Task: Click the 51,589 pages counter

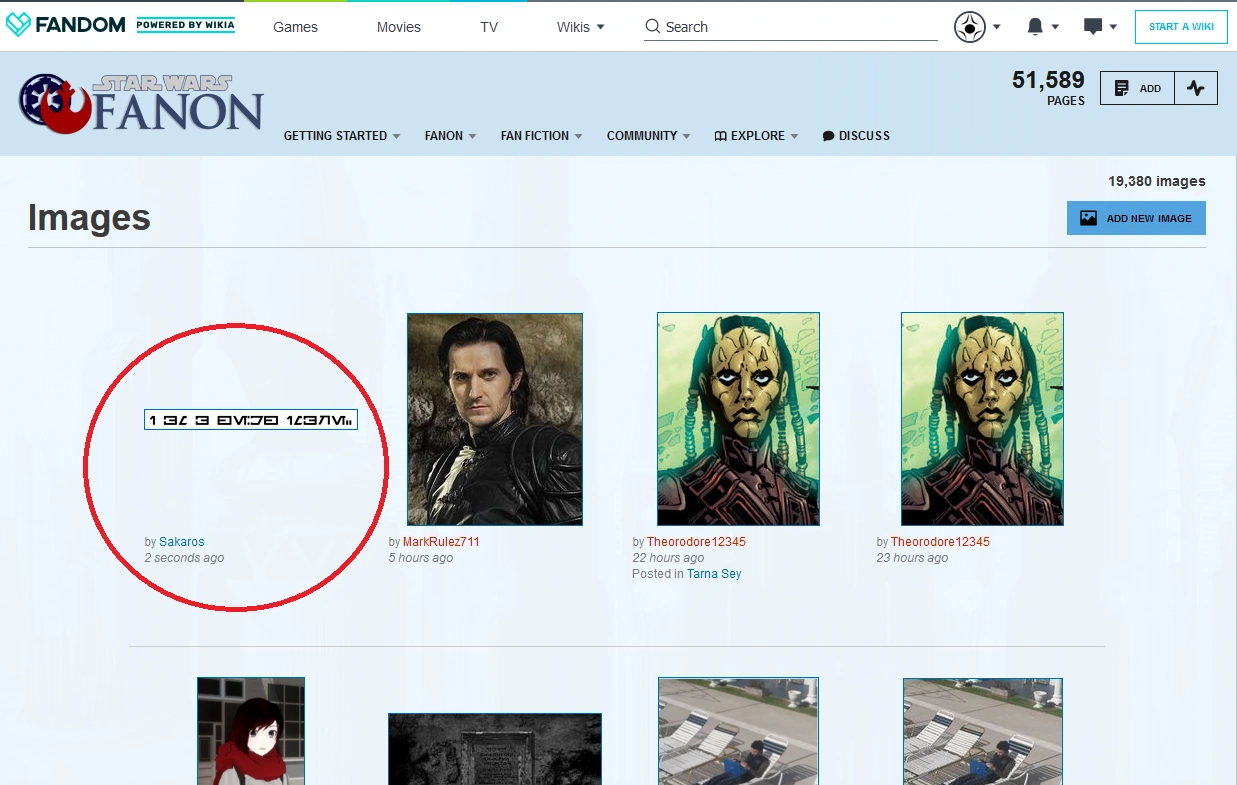Action: coord(1048,87)
